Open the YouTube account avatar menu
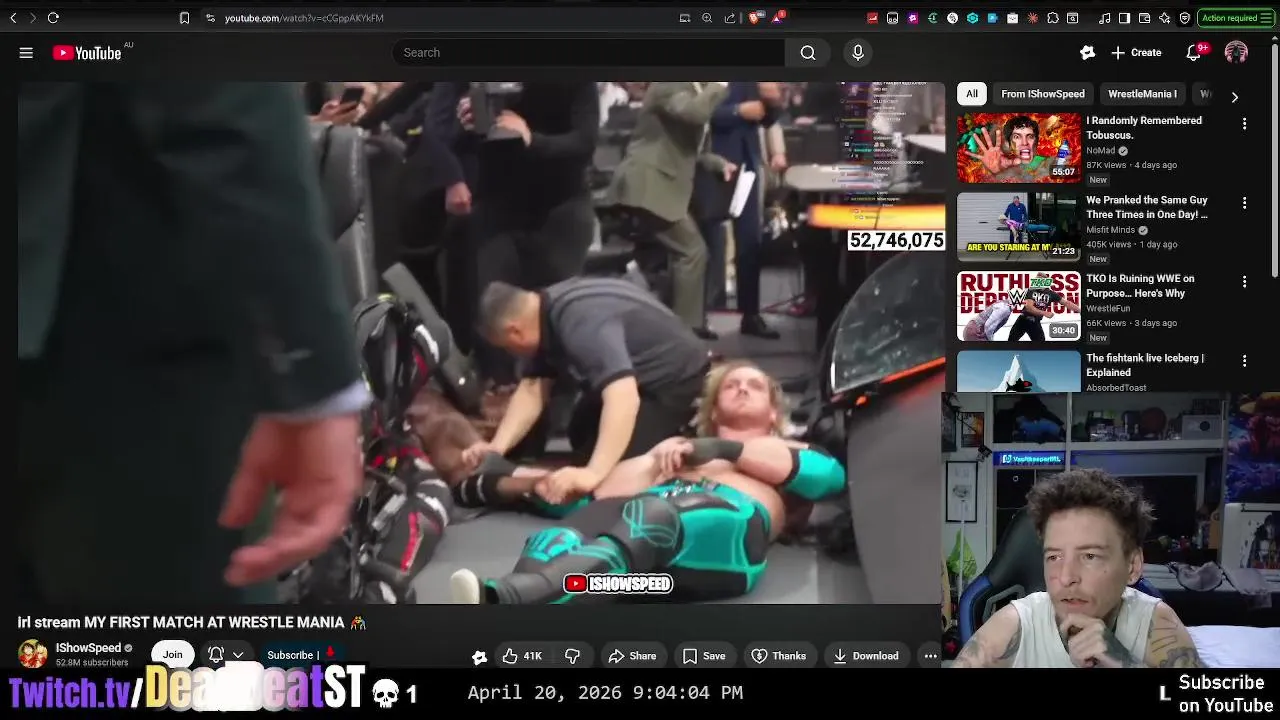The width and height of the screenshot is (1280, 720). click(x=1236, y=53)
